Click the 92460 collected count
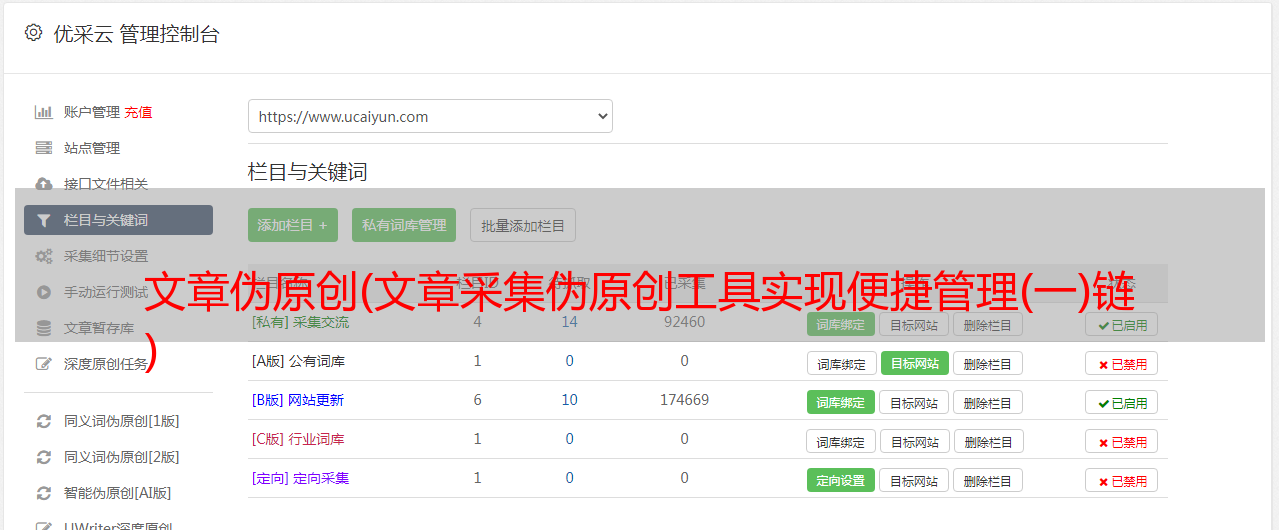This screenshot has width=1279, height=530. point(684,322)
